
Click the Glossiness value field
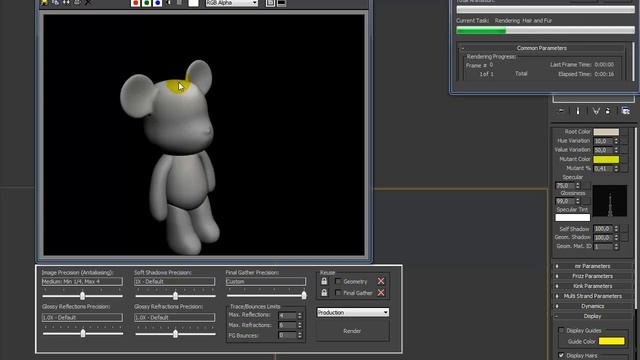pos(564,201)
